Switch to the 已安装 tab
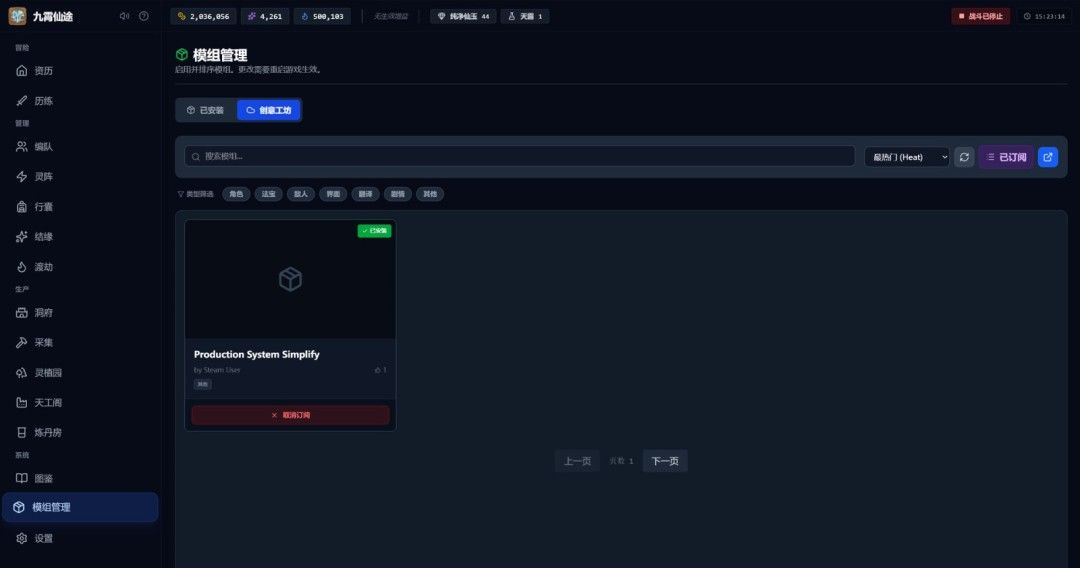The width and height of the screenshot is (1080, 568). coord(206,110)
